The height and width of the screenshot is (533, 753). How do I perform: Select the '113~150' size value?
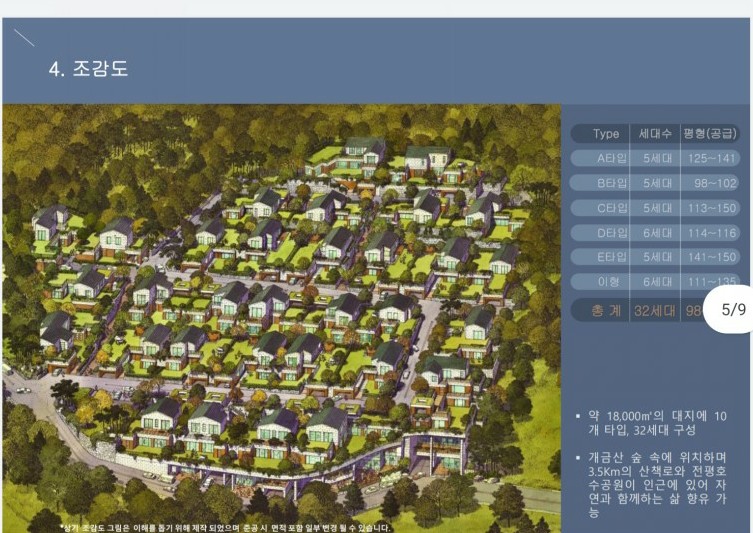pos(712,208)
